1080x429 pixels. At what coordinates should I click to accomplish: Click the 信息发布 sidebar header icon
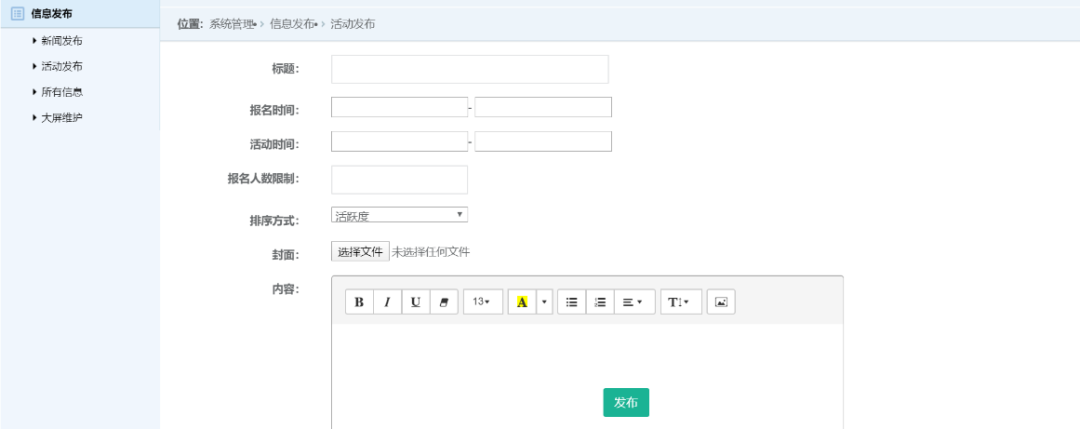(18, 13)
